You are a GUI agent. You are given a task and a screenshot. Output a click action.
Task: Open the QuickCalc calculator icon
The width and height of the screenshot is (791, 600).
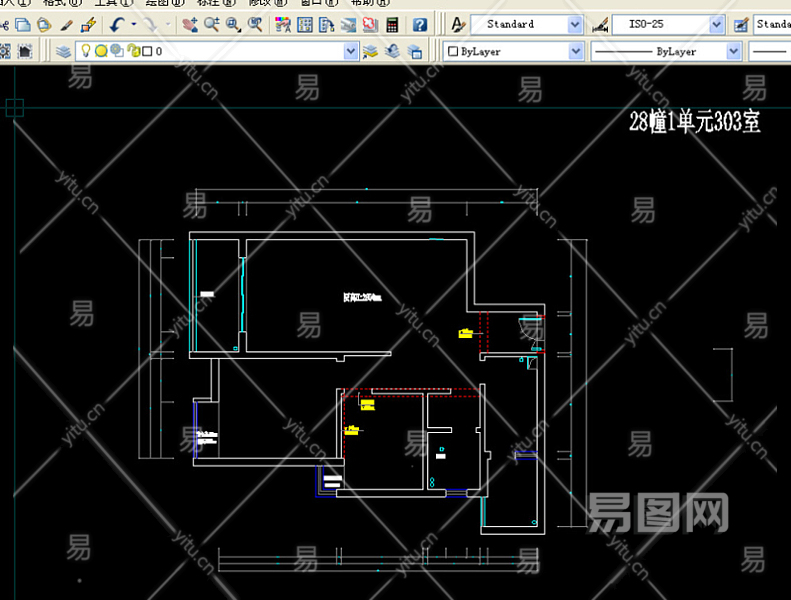point(392,24)
